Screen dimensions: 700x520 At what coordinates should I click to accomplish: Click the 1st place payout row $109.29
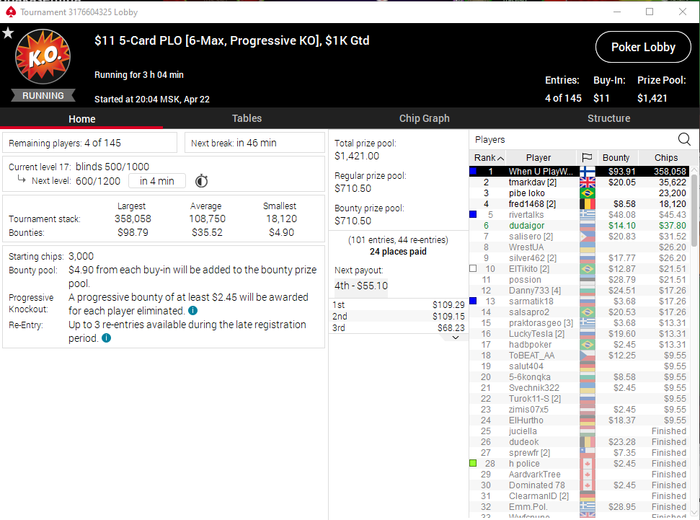pyautogui.click(x=398, y=304)
